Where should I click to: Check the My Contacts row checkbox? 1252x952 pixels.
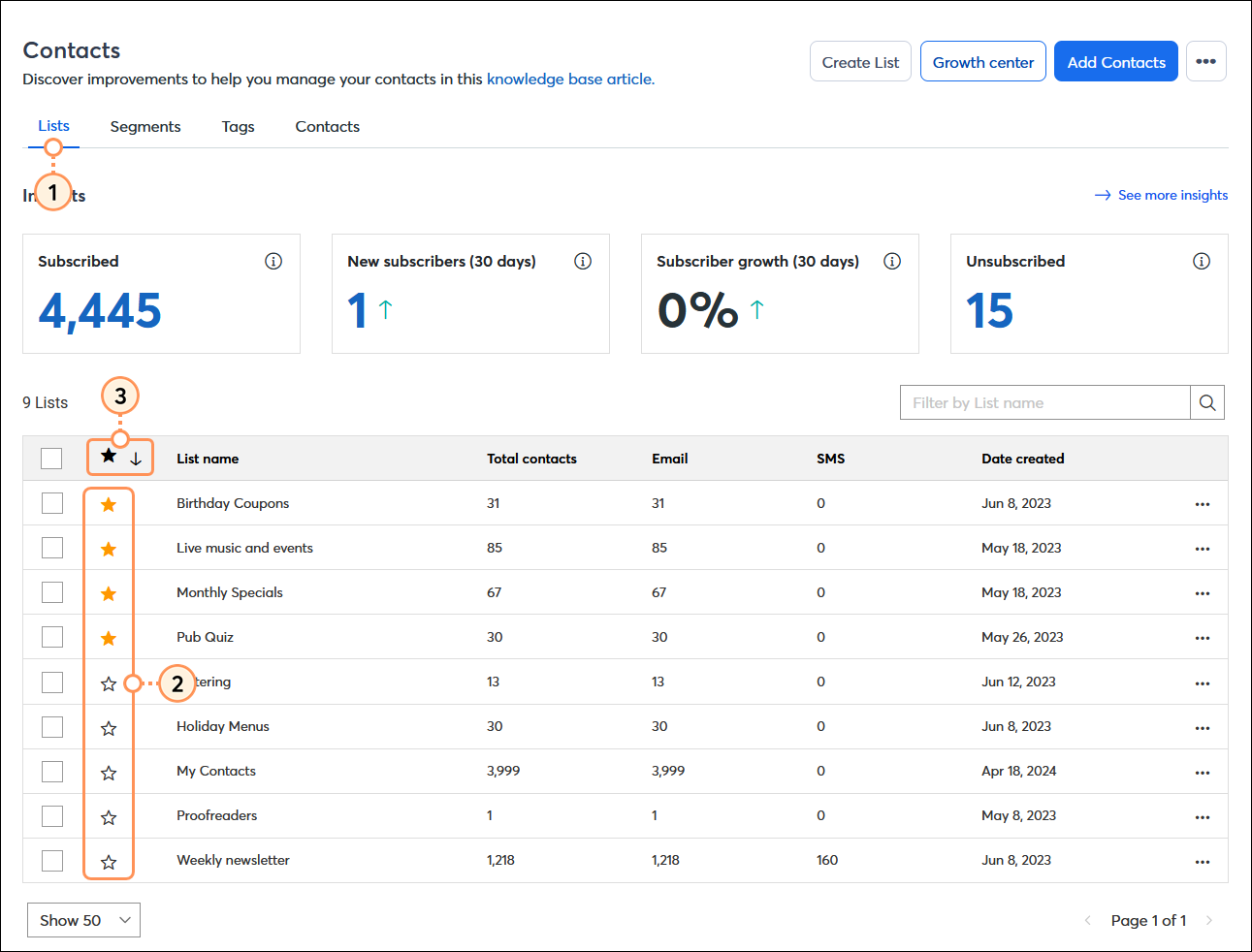(x=52, y=772)
